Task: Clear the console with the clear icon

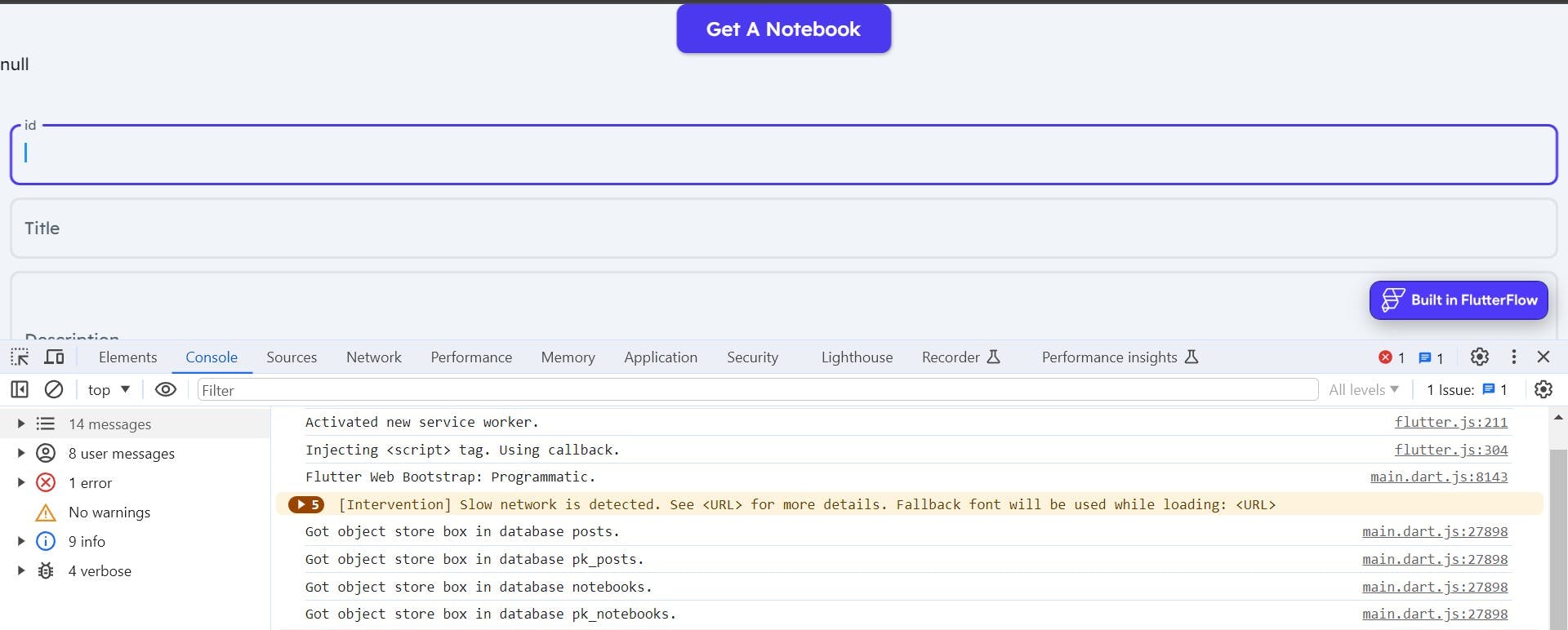Action: pos(54,390)
